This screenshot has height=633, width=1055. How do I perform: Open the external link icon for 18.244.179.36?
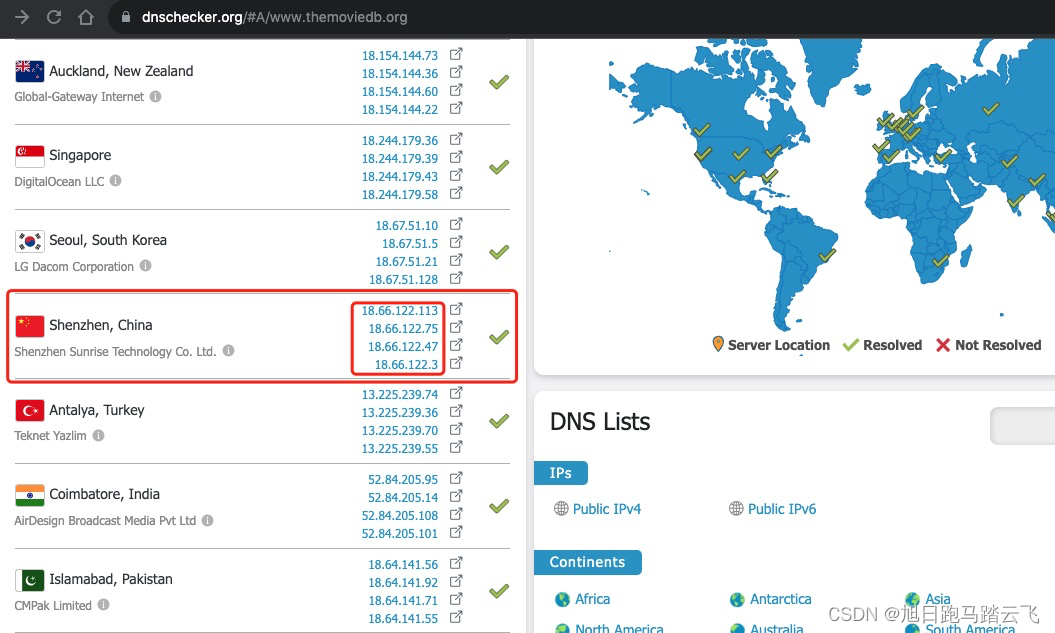[x=456, y=139]
